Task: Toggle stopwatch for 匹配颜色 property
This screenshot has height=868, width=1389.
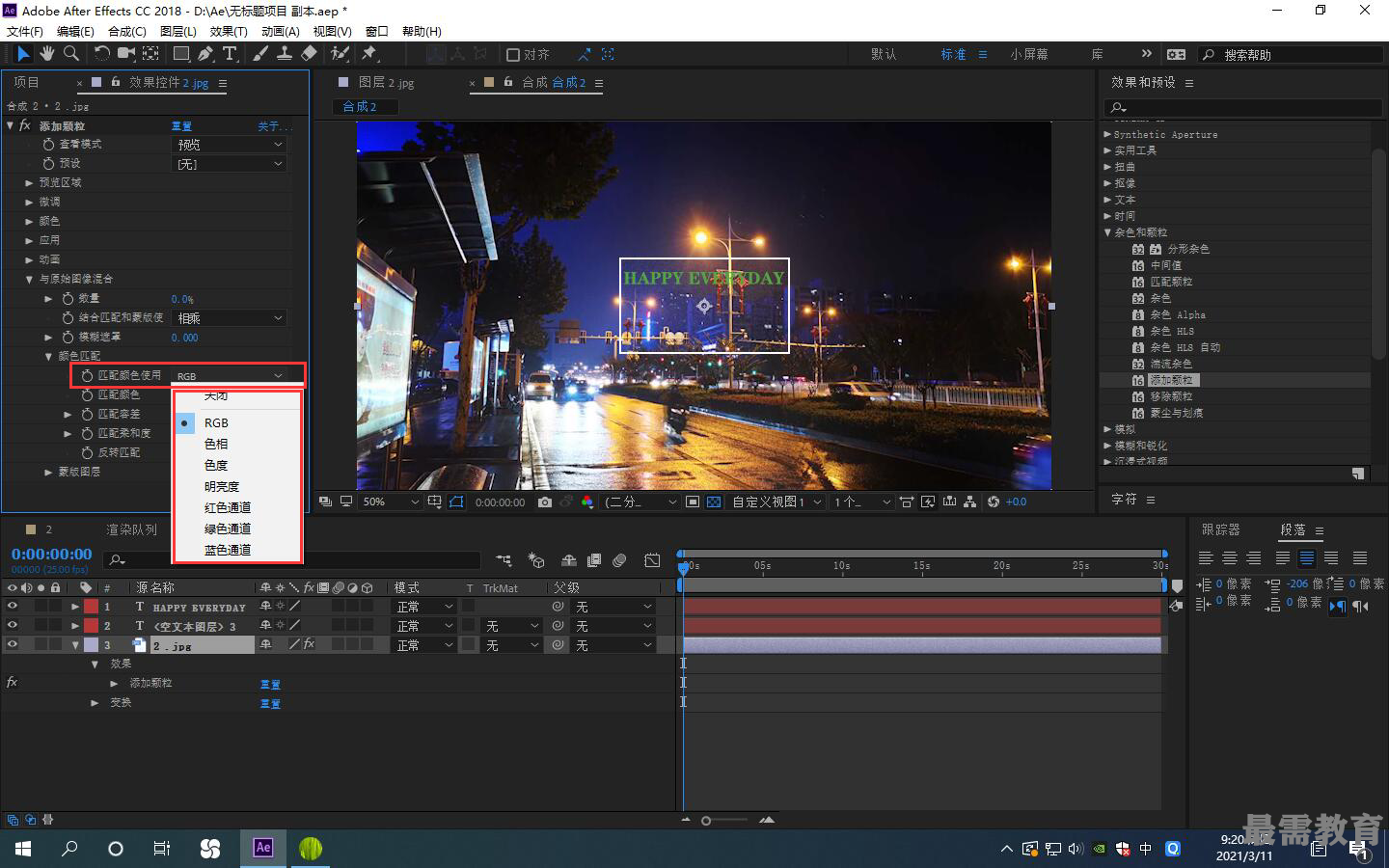Action: click(x=87, y=395)
